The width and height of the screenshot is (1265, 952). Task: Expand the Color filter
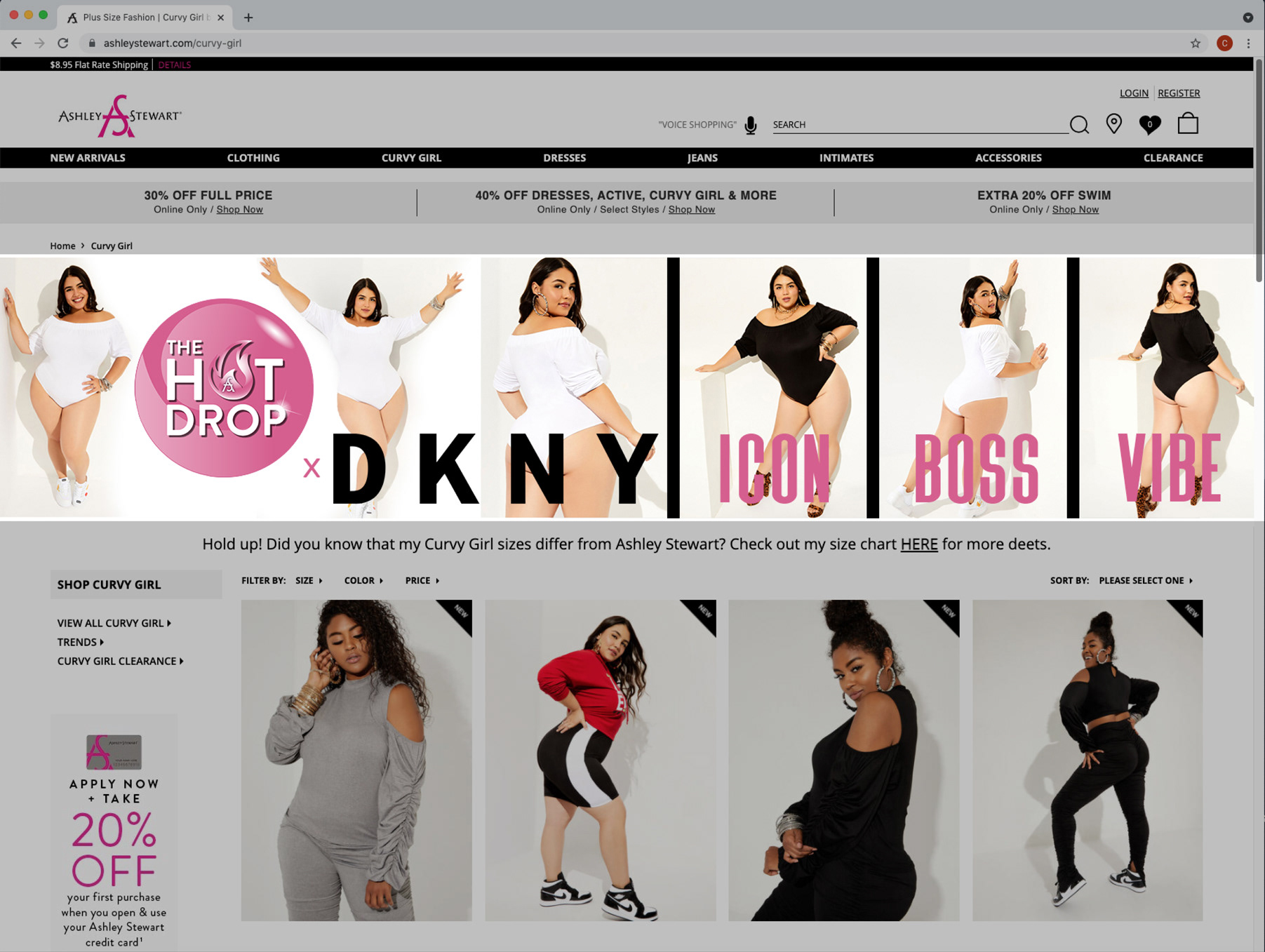pos(363,580)
